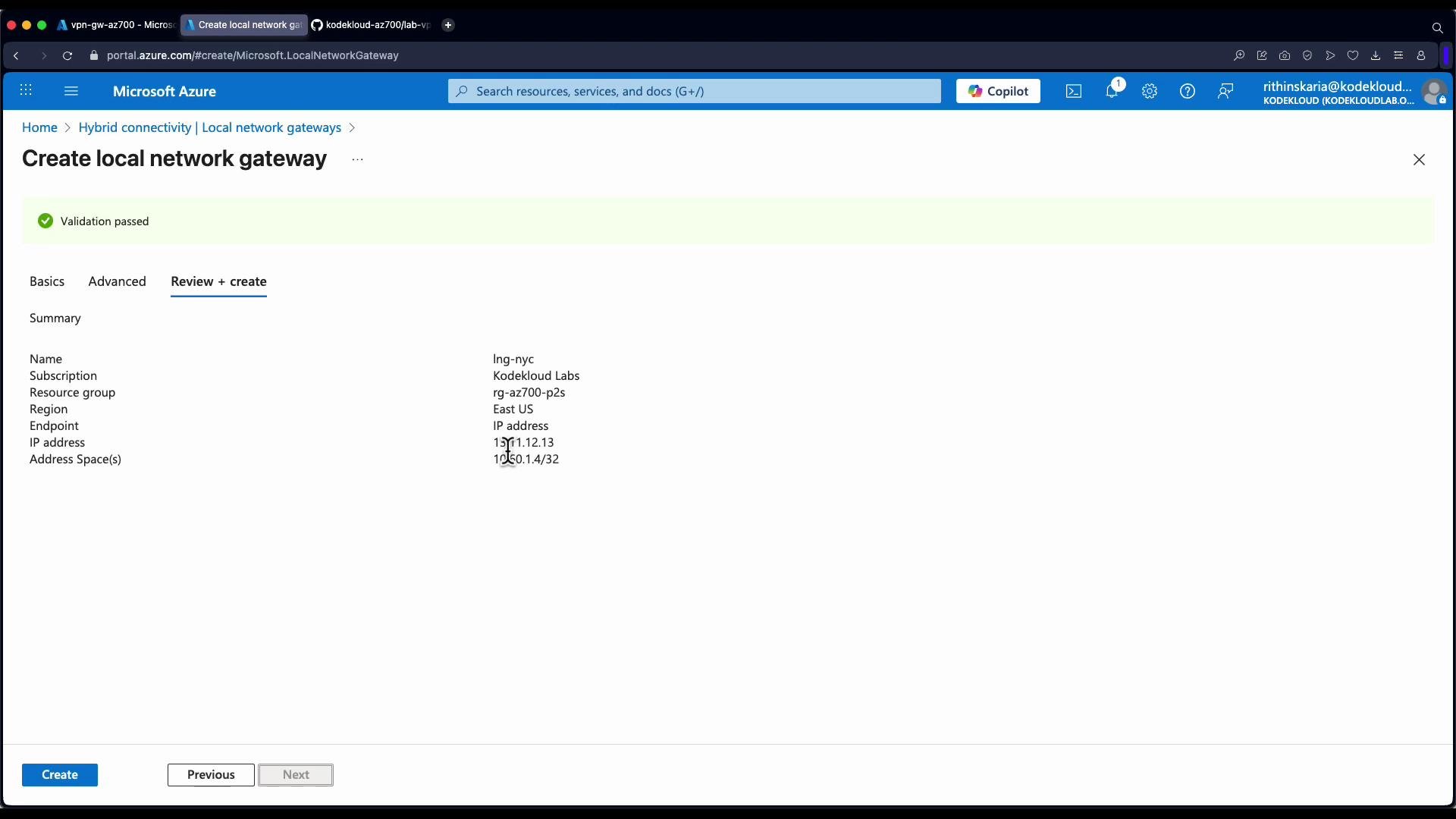
Task: Click the Address Space(s) label
Action: [75, 460]
